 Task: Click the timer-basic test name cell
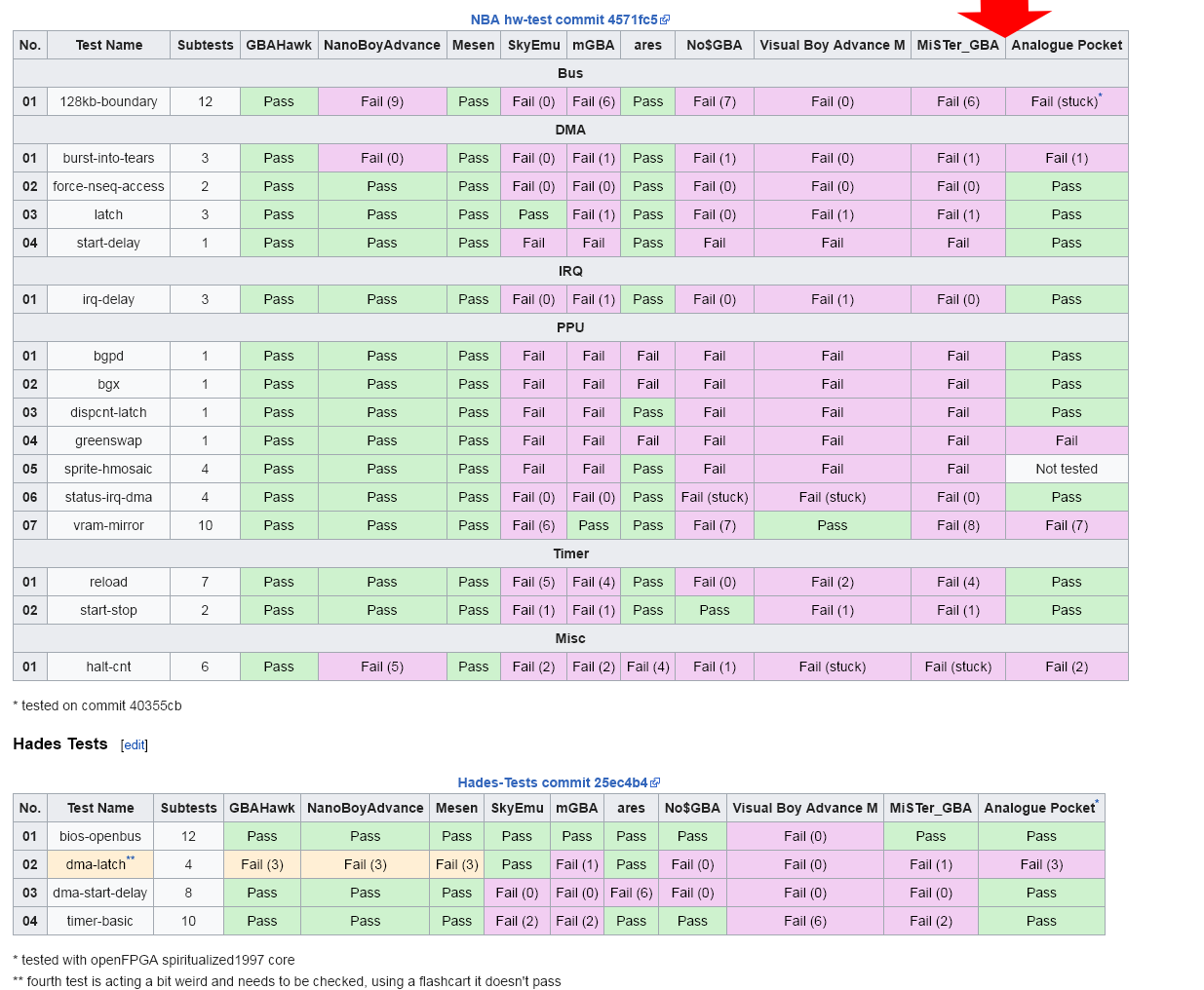100,921
